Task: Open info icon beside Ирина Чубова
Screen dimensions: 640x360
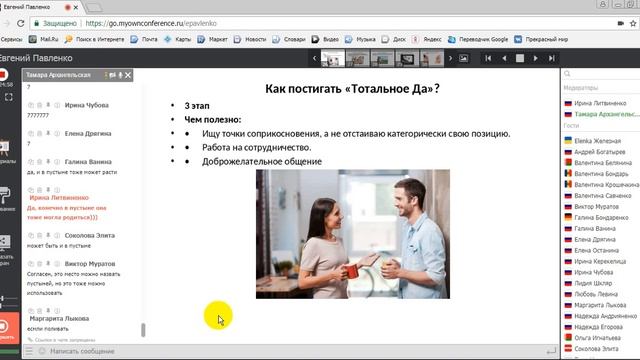Action: pyautogui.click(x=57, y=105)
